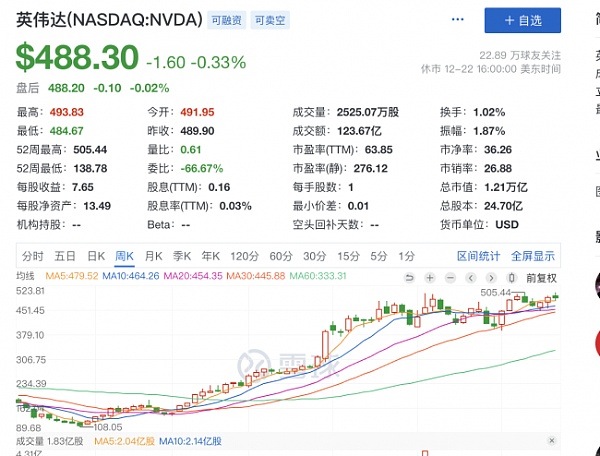Image resolution: width=600 pixels, height=456 pixels.
Task: Add NVDA via the 自选 button
Action: (522, 20)
